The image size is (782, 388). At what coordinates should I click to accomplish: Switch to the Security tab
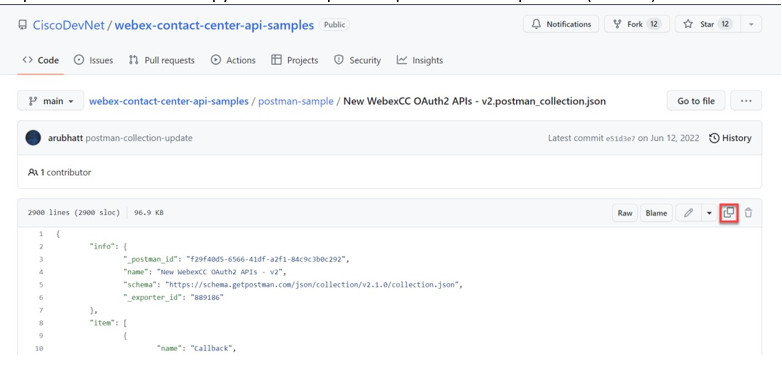[x=357, y=60]
